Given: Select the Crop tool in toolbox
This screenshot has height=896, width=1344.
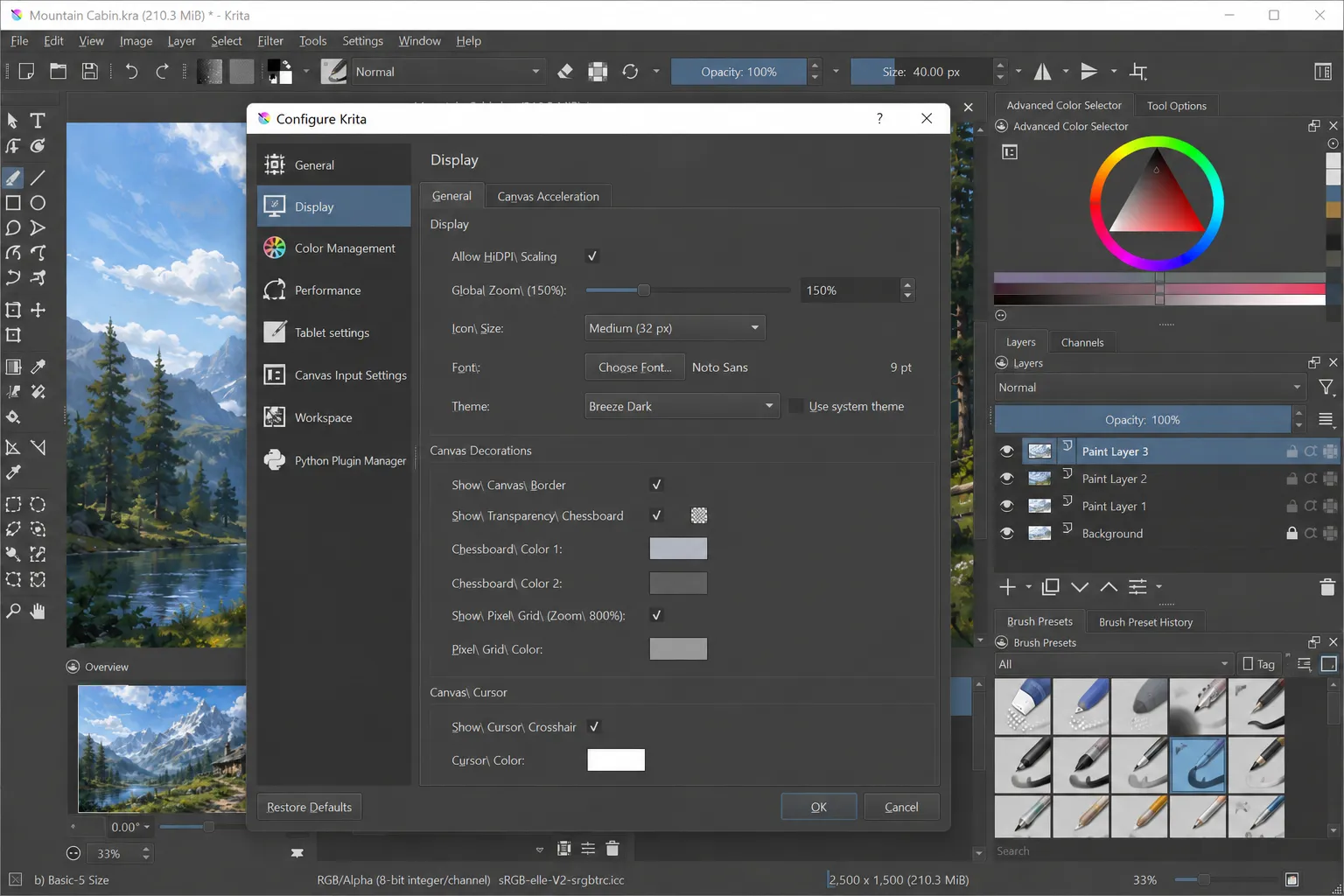Looking at the screenshot, I should 13,335.
